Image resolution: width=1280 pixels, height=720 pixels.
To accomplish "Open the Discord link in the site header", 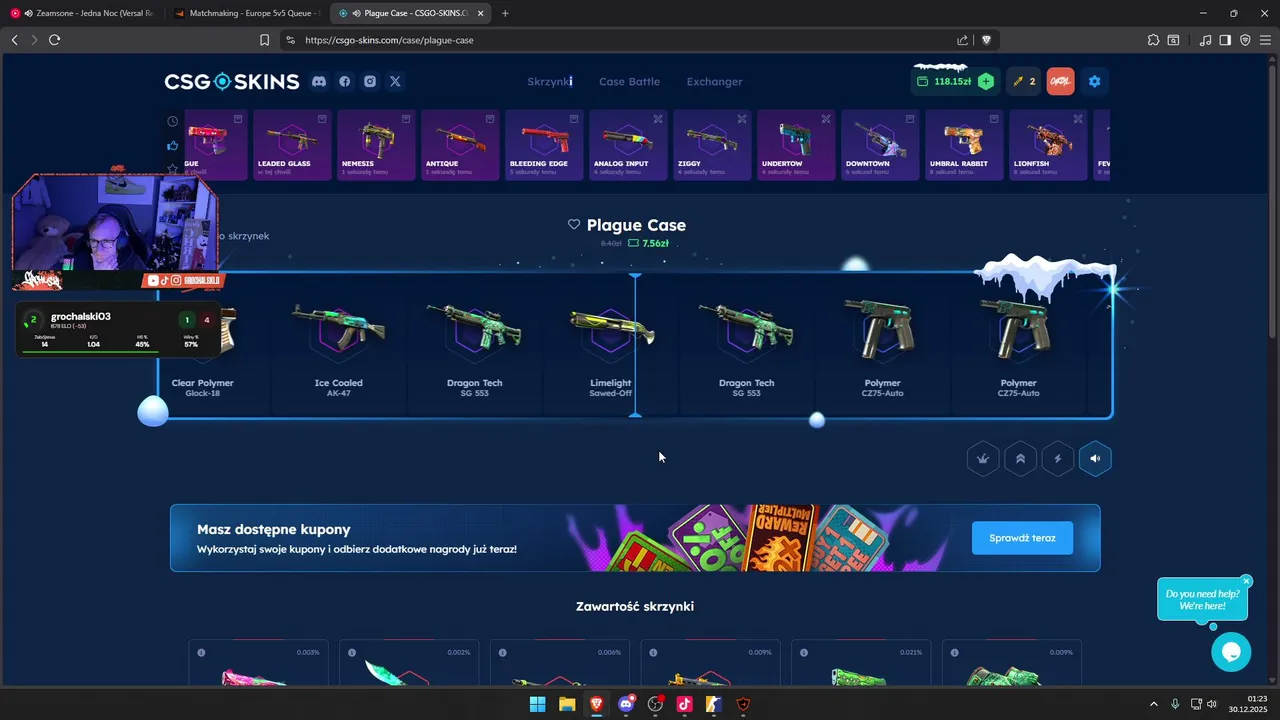I will (x=319, y=81).
